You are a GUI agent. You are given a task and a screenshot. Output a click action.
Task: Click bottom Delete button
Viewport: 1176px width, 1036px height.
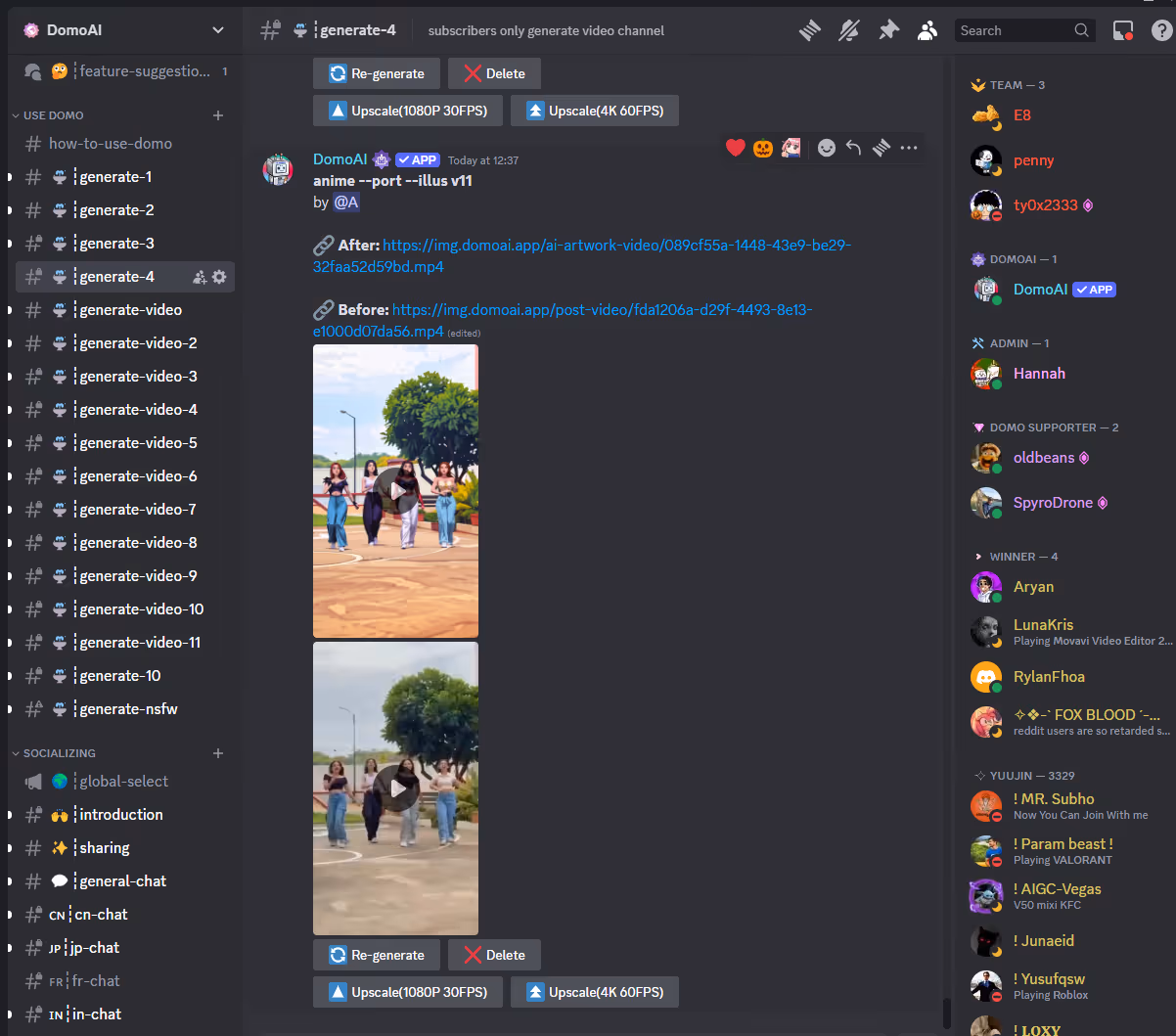coord(494,955)
